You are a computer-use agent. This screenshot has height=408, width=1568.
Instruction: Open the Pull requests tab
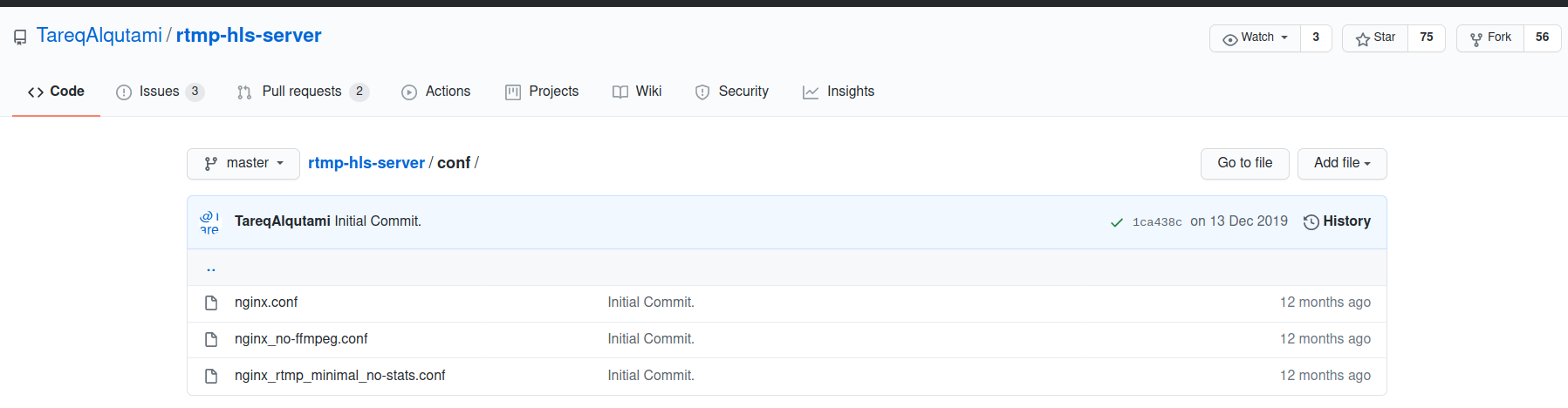(x=302, y=92)
